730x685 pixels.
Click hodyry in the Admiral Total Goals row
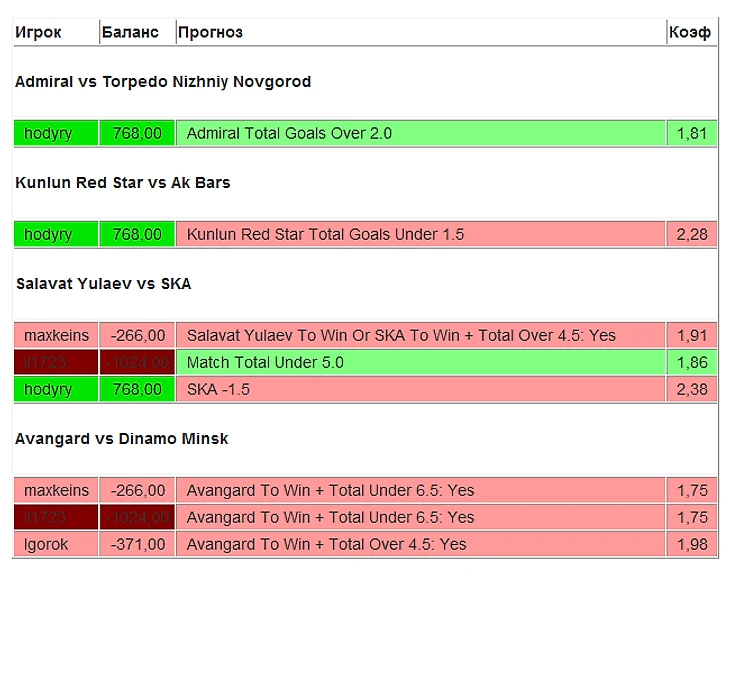[56, 133]
